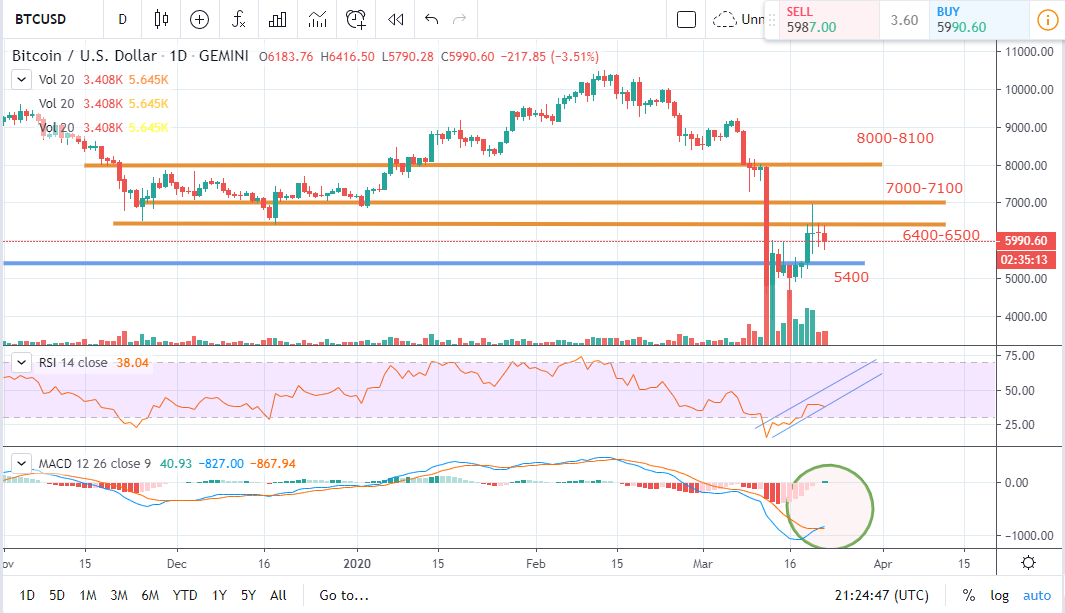Click the RSI value 38.04

pyautogui.click(x=132, y=363)
